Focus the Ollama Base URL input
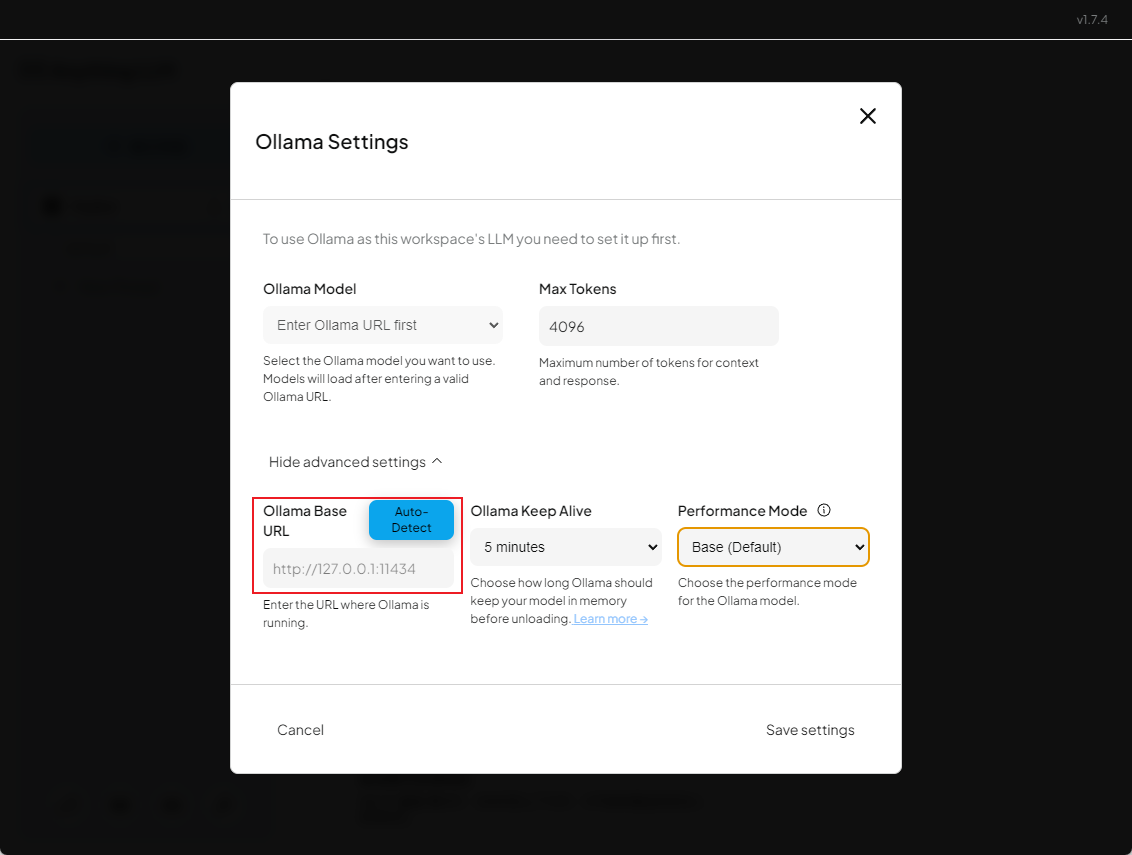The height and width of the screenshot is (855, 1132). (358, 569)
